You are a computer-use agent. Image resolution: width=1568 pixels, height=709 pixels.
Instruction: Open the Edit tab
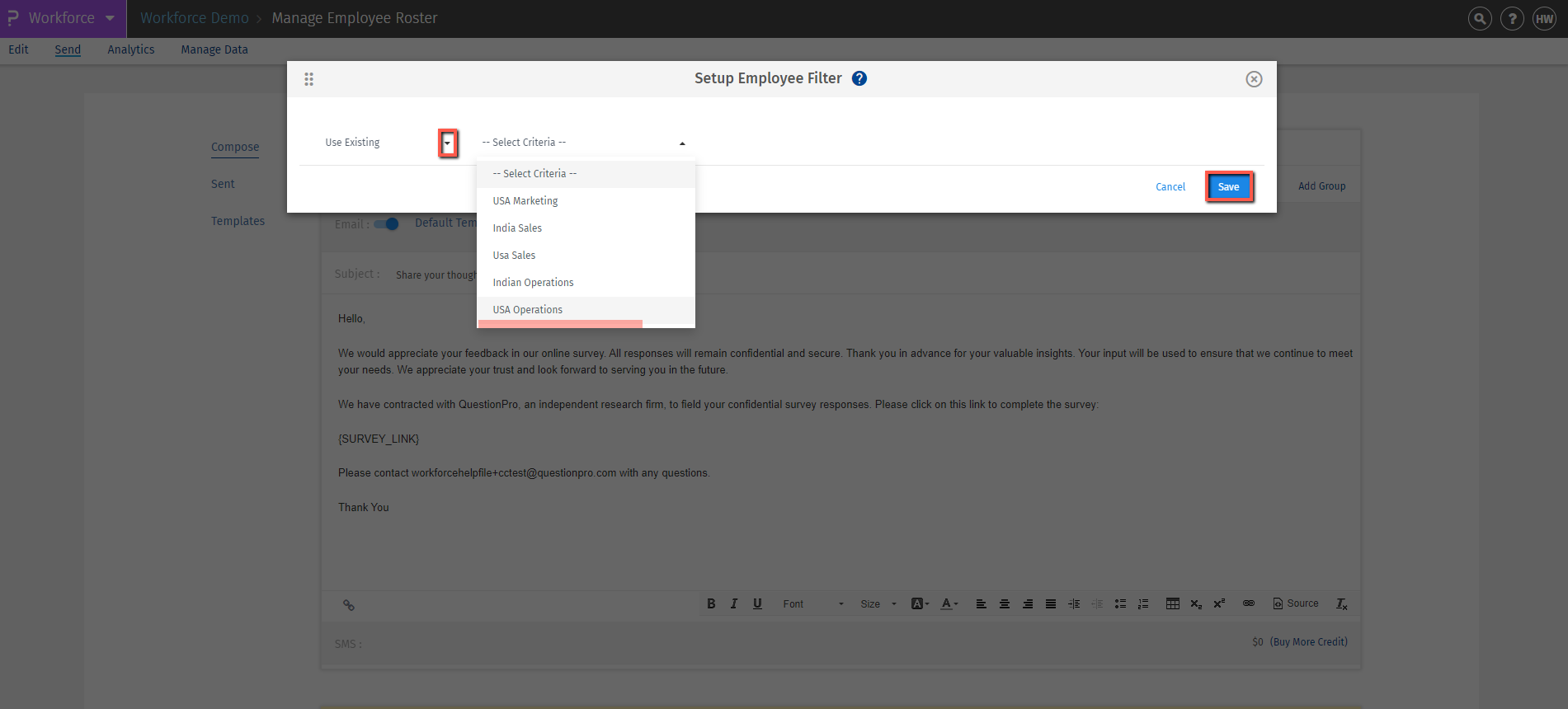click(x=18, y=49)
